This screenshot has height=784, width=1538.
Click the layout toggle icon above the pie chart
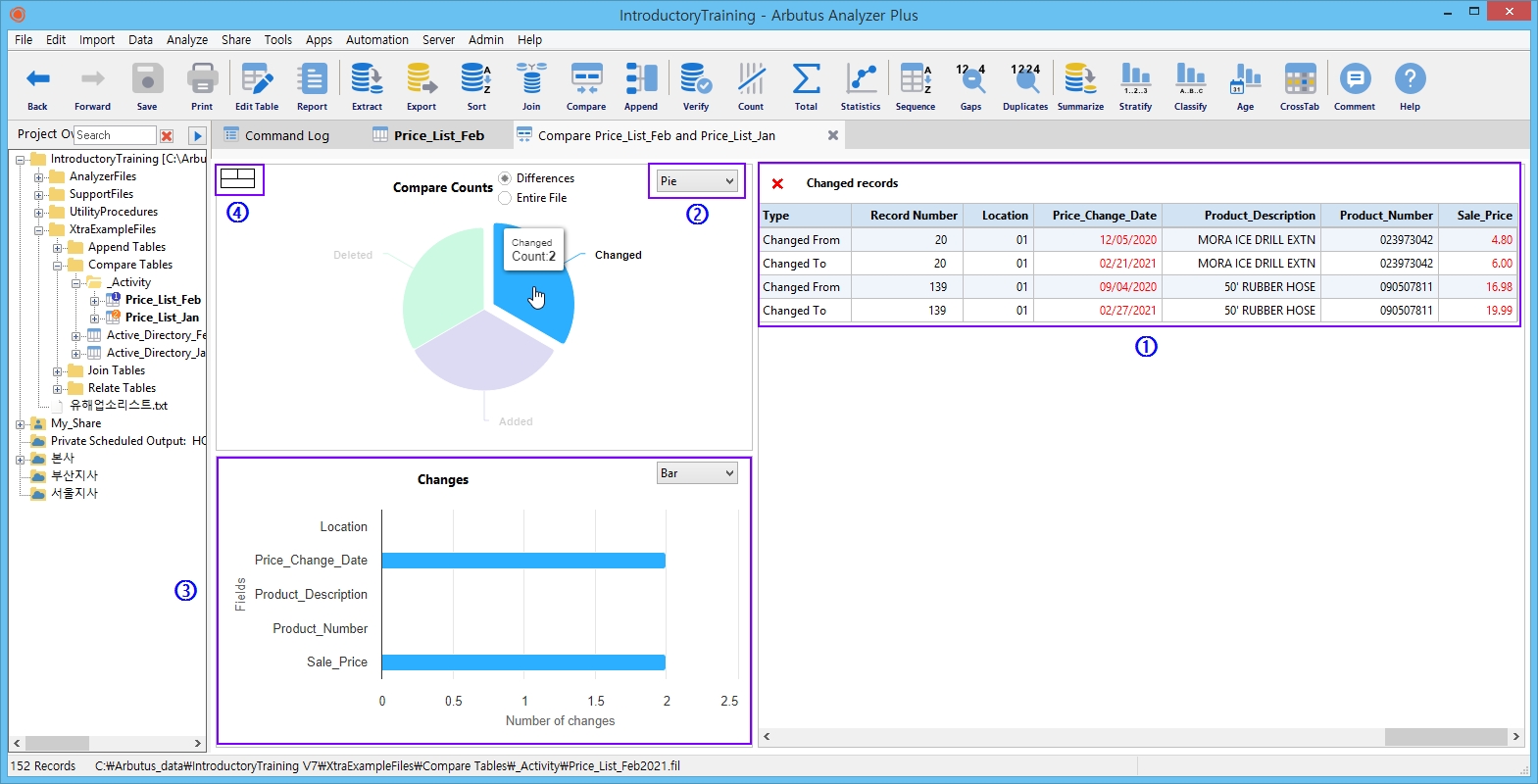point(238,178)
